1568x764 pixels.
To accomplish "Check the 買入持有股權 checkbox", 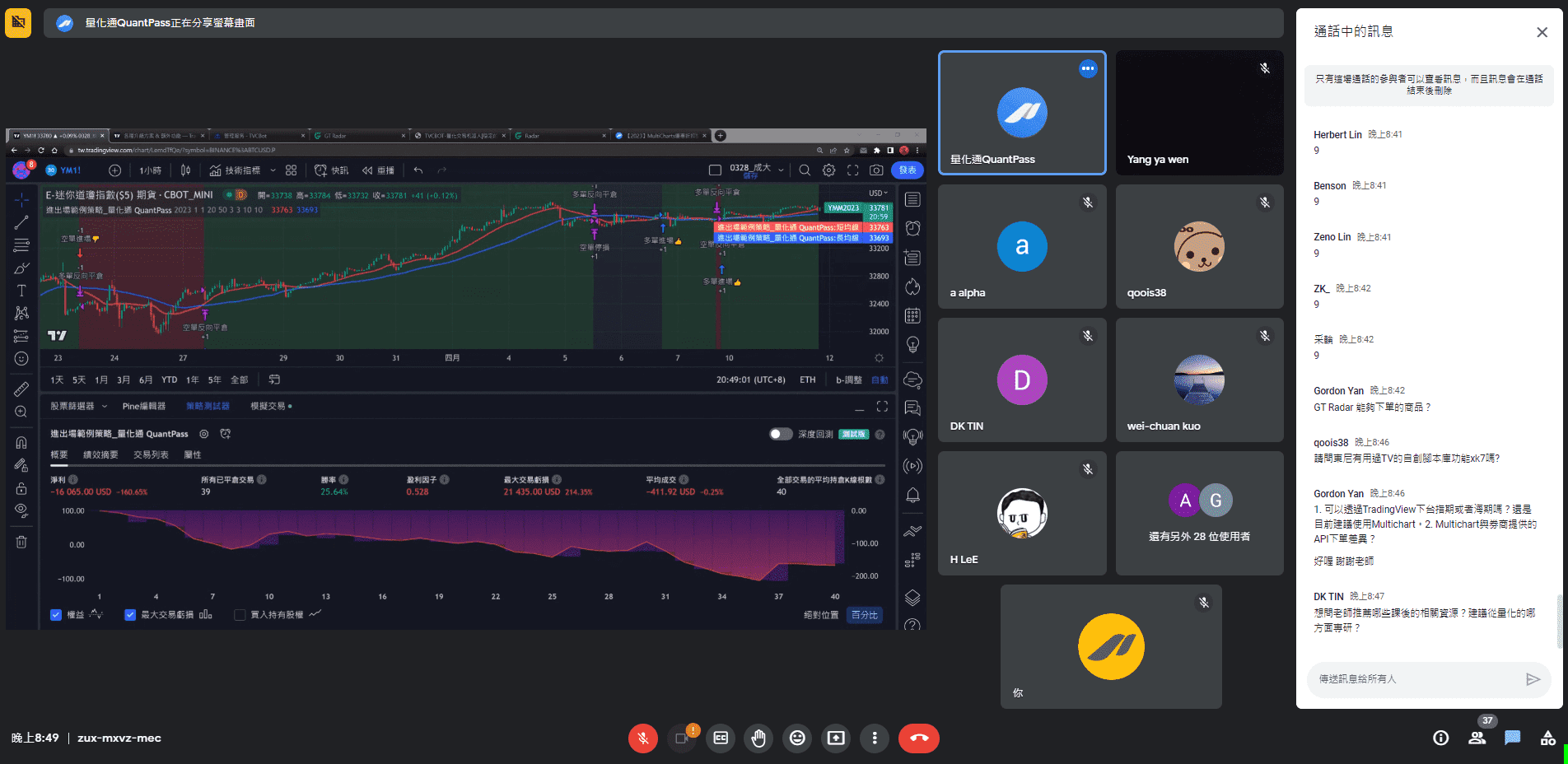I will tap(240, 614).
